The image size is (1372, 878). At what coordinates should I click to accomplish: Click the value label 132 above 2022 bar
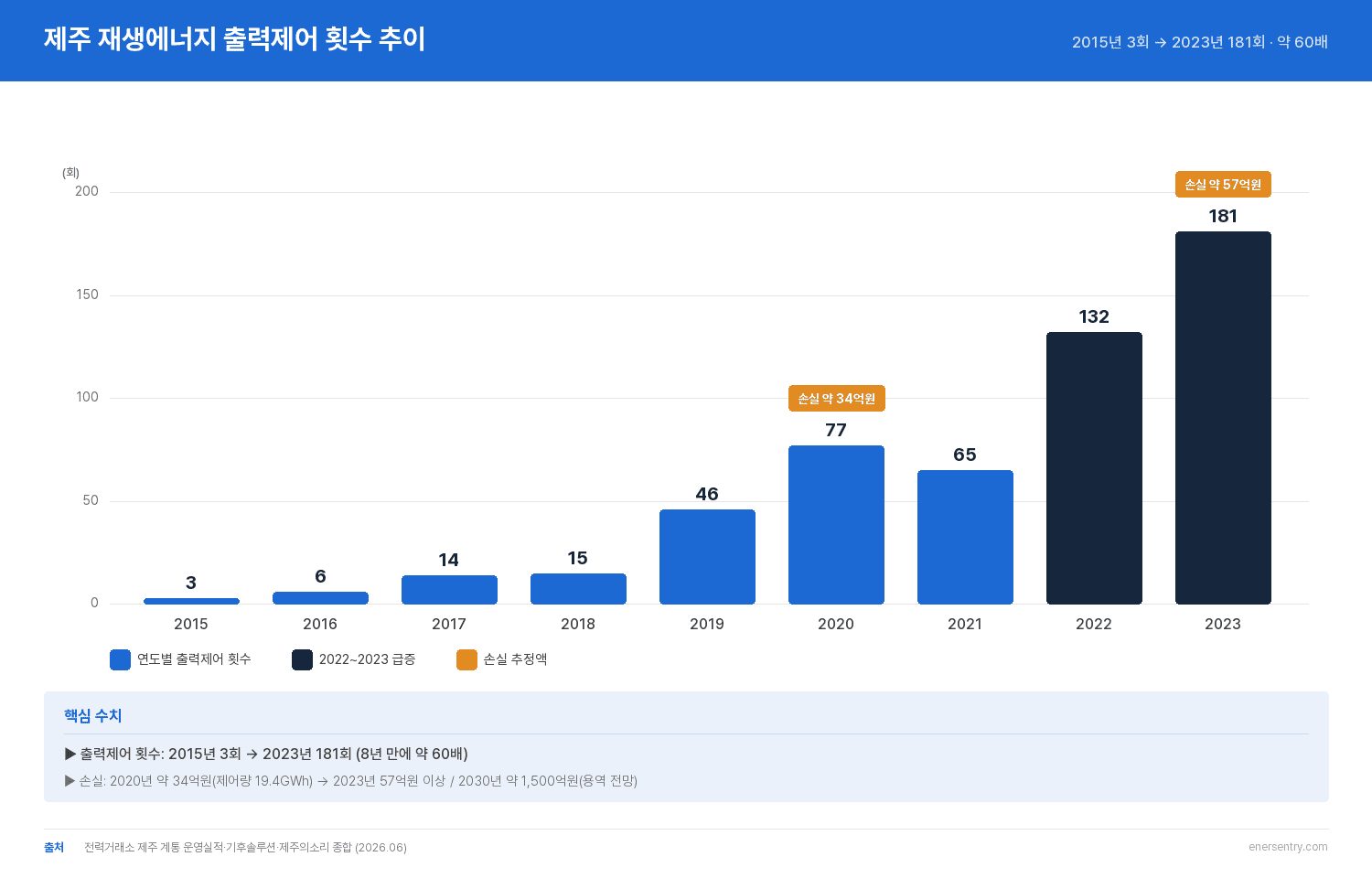(1094, 316)
